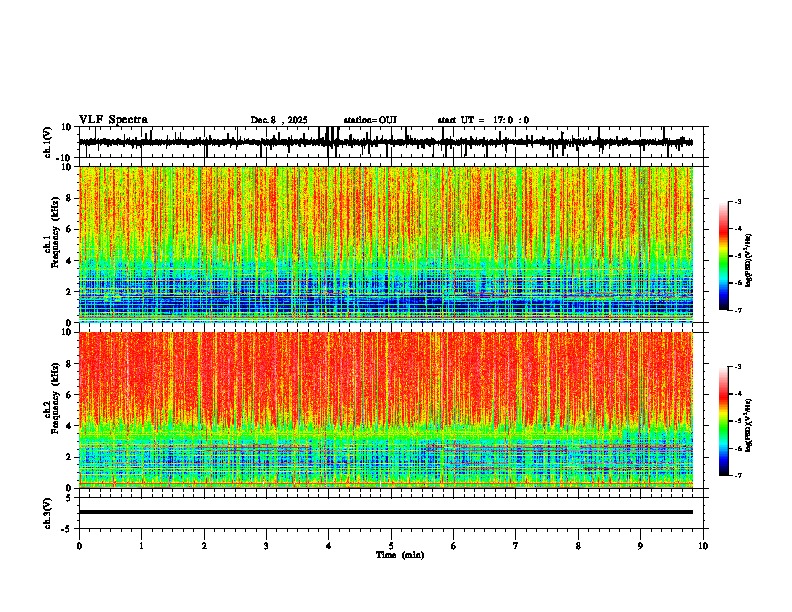Click the "station=OUI" header label
The height and width of the screenshot is (612, 792).
click(370, 120)
